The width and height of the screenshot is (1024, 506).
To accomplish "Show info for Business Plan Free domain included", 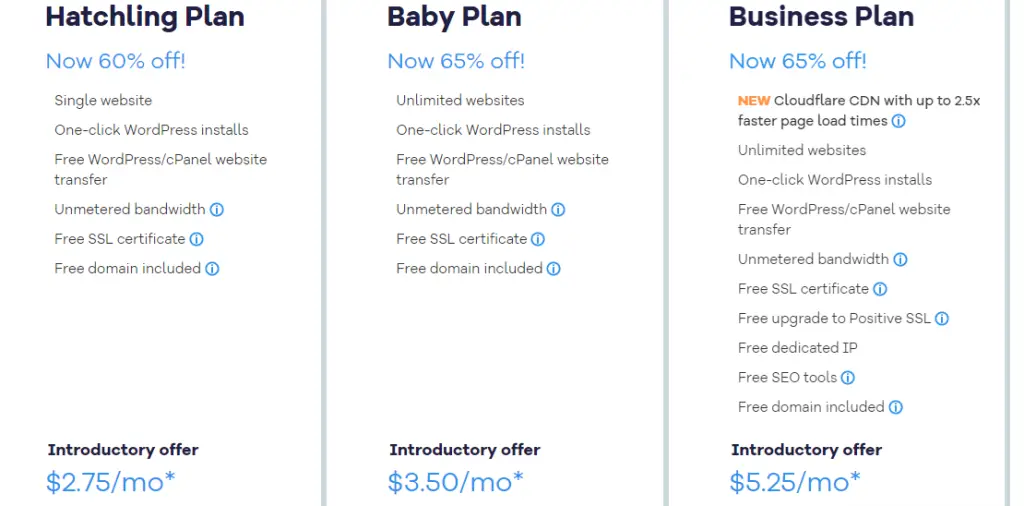I will [896, 407].
